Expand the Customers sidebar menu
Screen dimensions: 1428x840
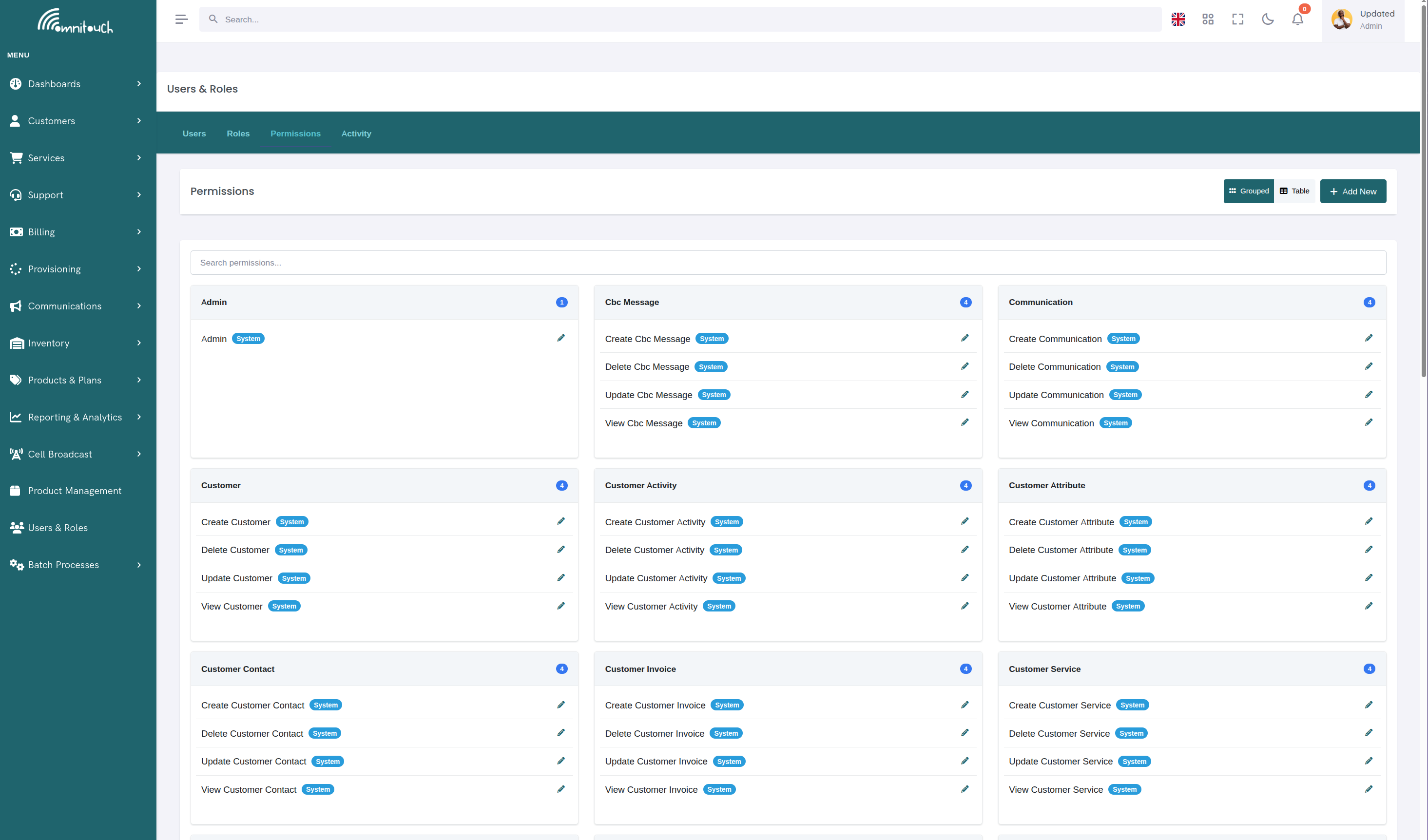click(x=52, y=121)
